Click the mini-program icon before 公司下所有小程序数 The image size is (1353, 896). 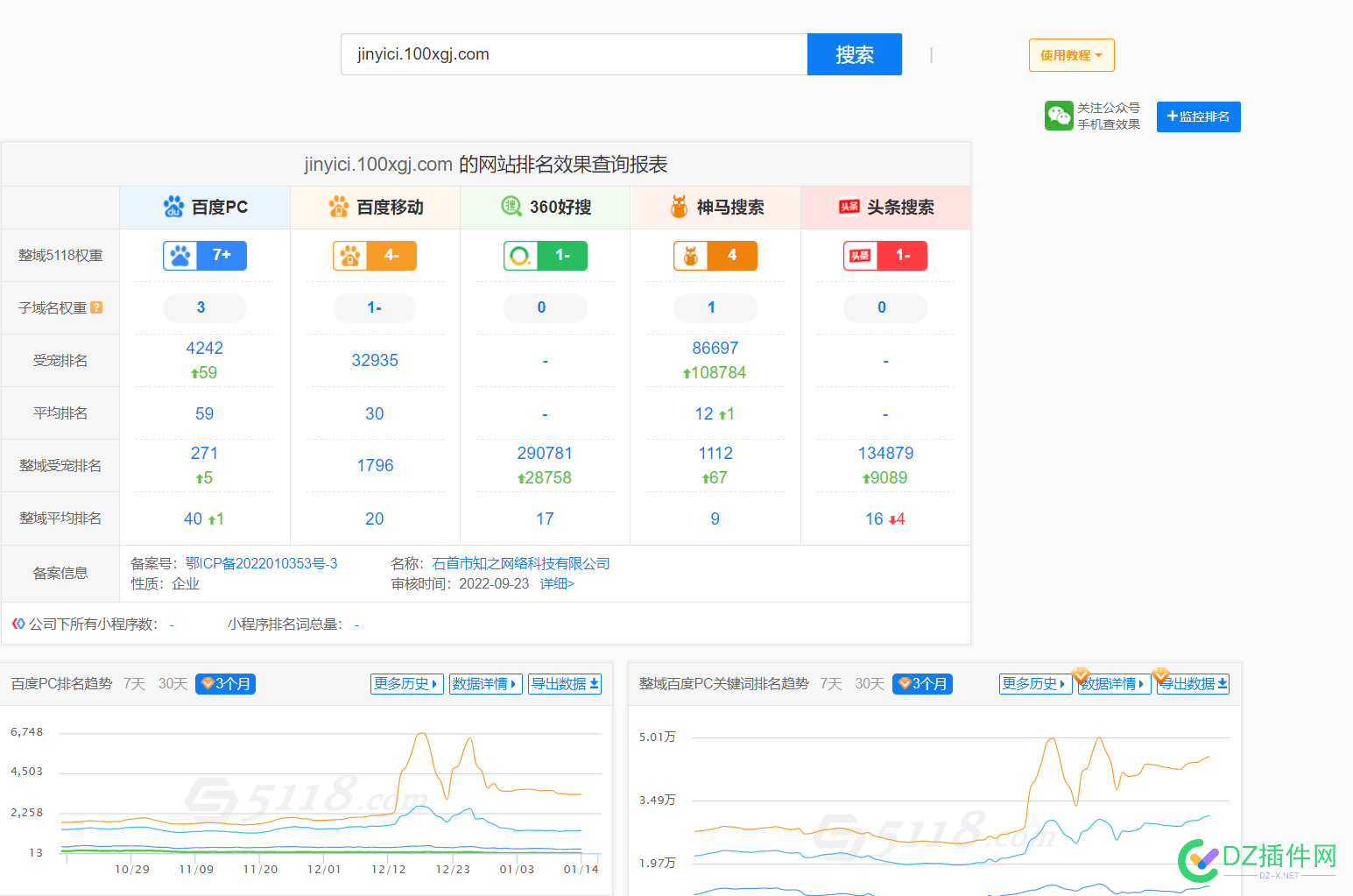pyautogui.click(x=18, y=624)
